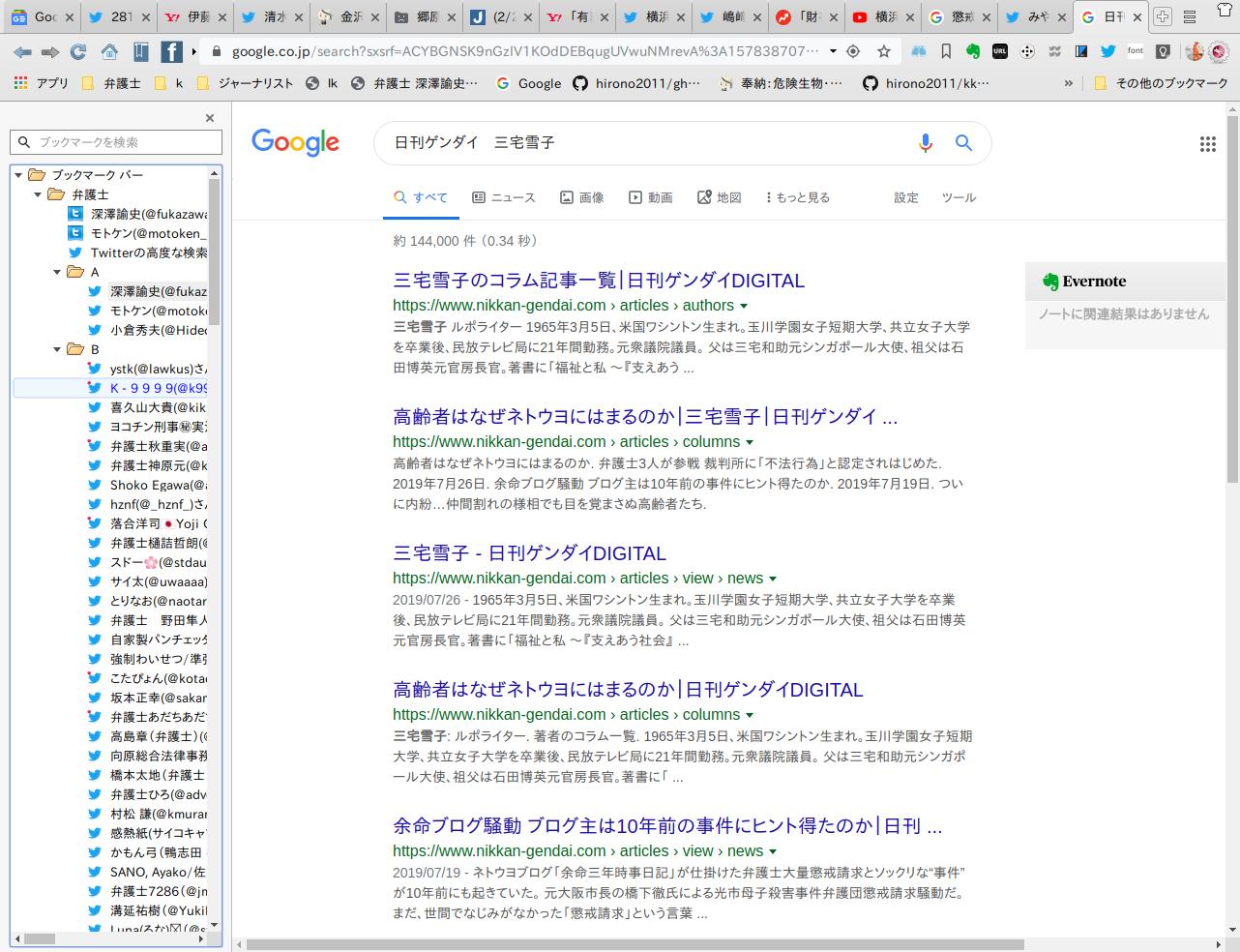
Task: Switch to the 画像 search tab
Action: coord(582,197)
